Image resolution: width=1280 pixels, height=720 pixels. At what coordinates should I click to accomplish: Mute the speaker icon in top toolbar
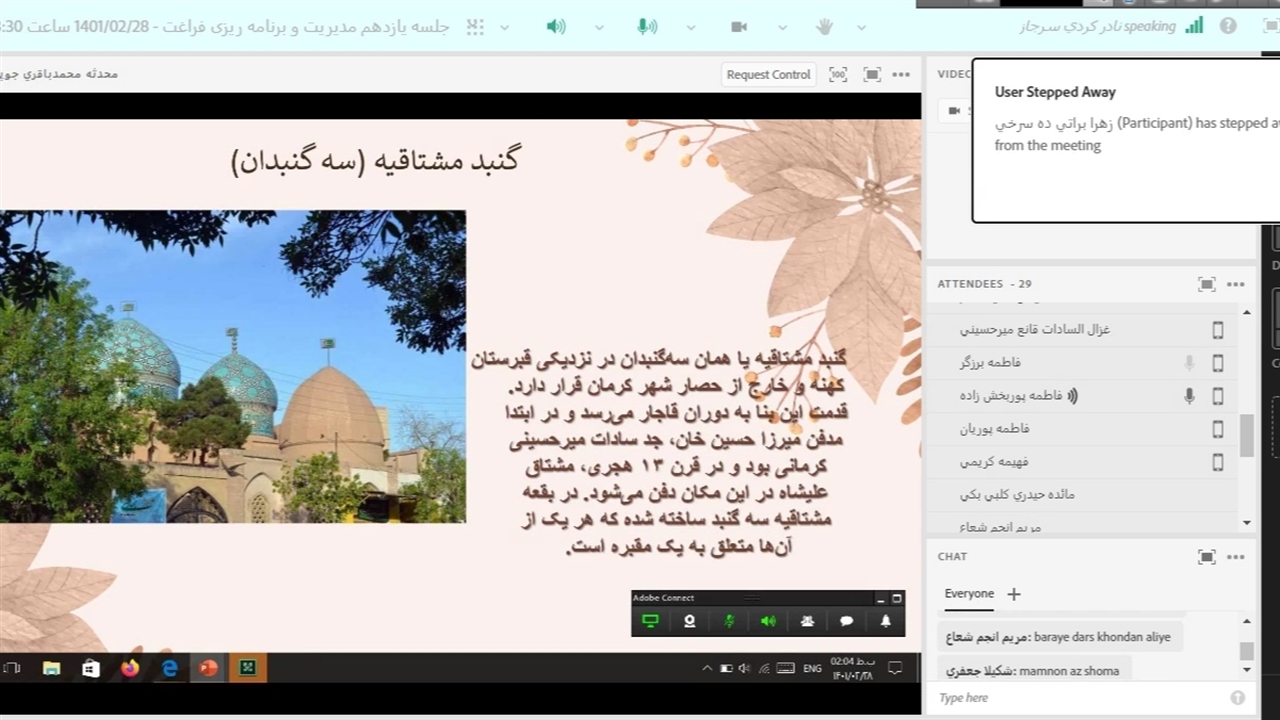pos(556,27)
